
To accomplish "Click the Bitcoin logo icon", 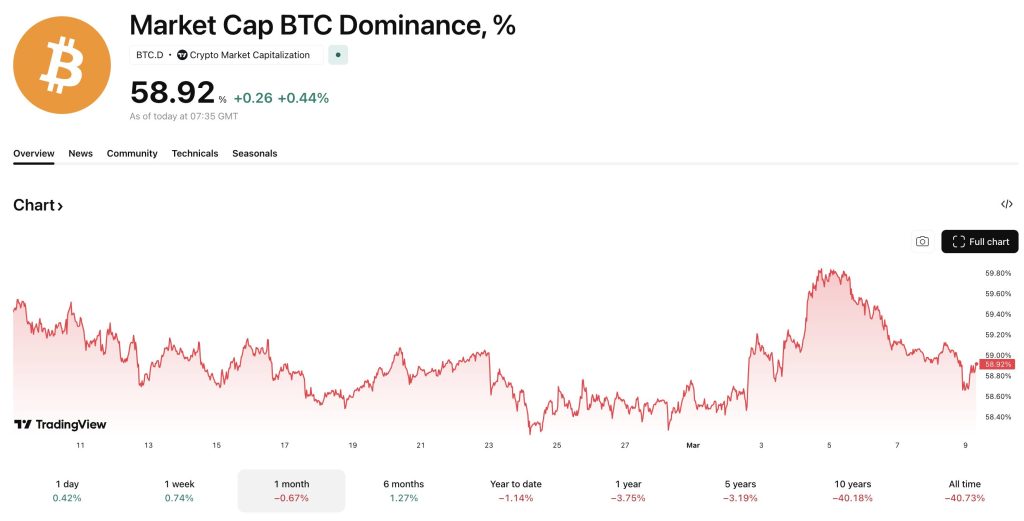I will click(x=62, y=65).
